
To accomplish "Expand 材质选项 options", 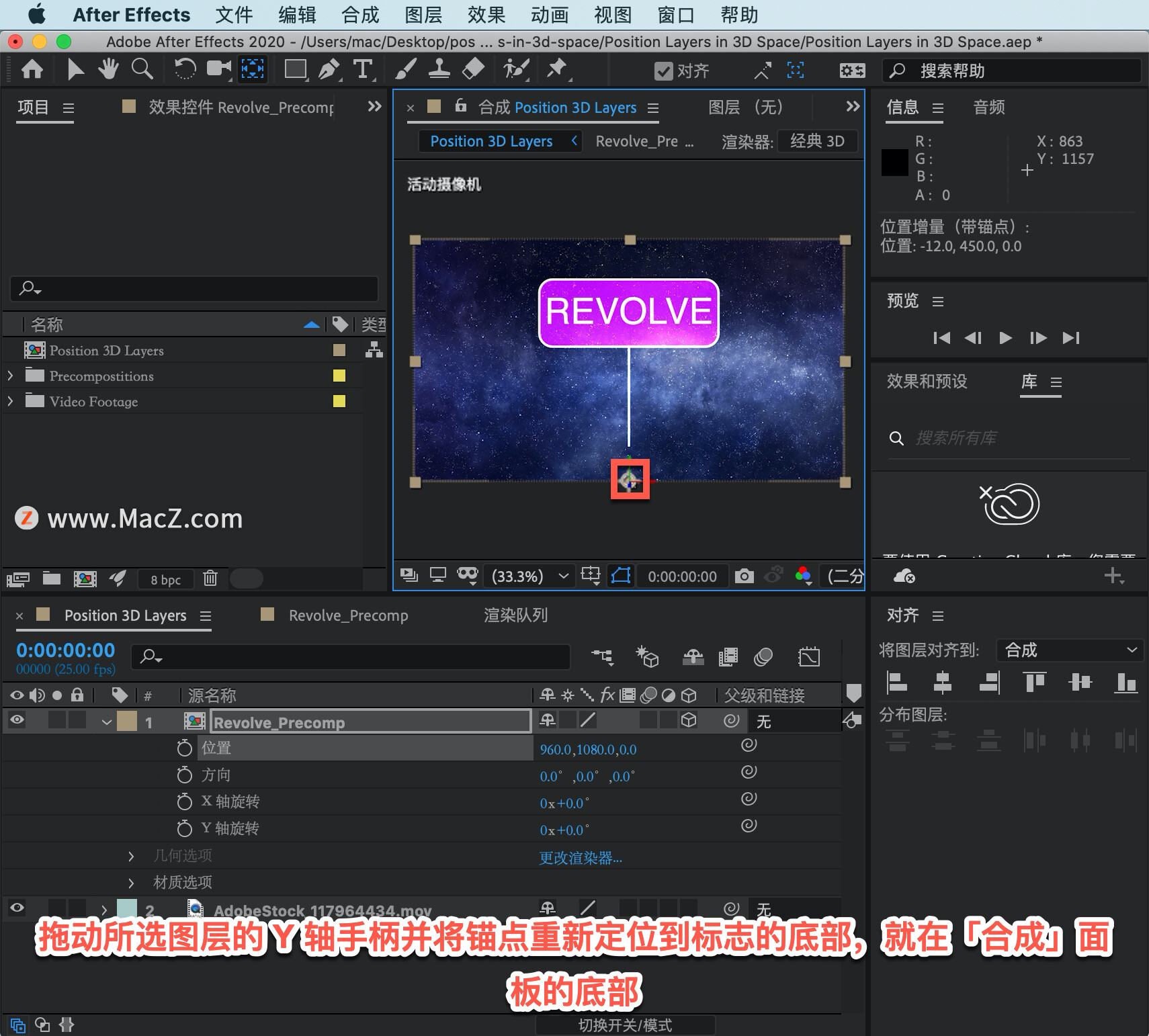I will click(131, 882).
